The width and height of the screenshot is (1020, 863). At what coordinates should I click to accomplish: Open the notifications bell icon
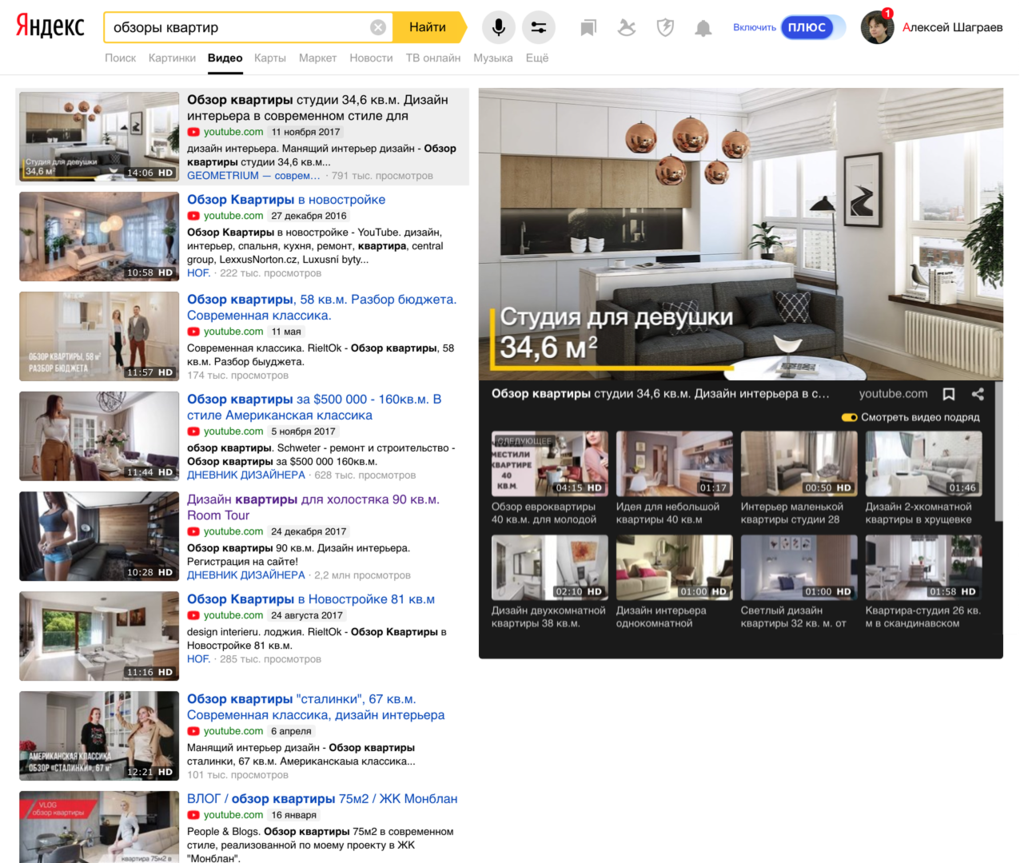pyautogui.click(x=703, y=28)
